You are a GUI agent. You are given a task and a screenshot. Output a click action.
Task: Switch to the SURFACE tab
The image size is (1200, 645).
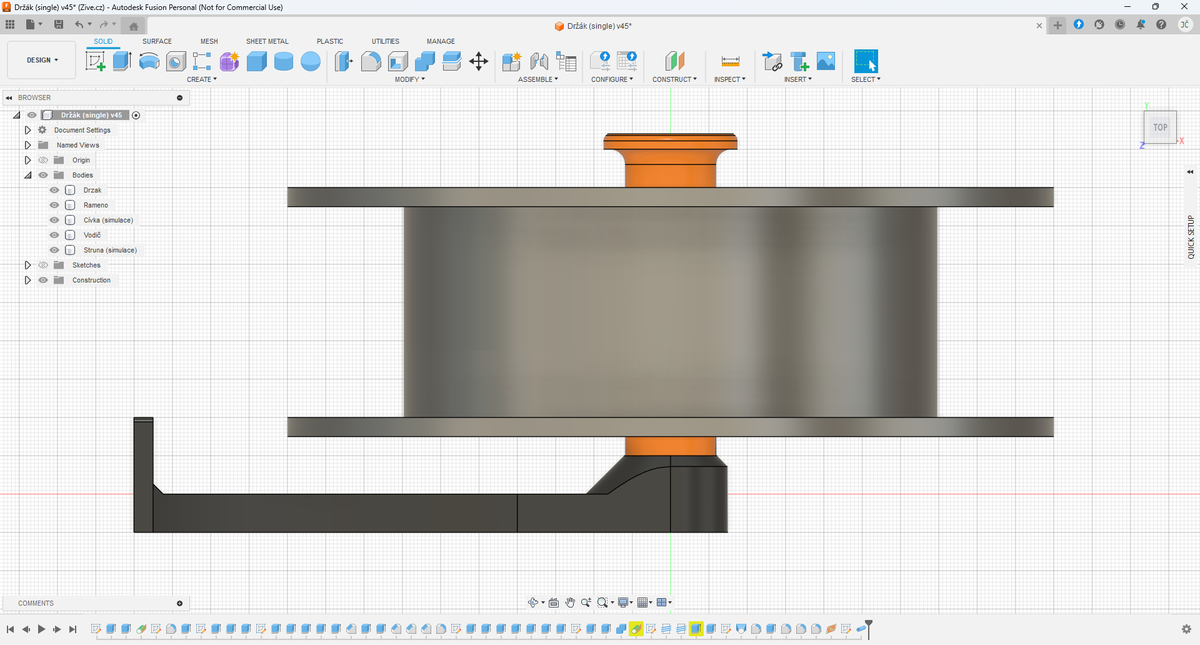coord(157,41)
